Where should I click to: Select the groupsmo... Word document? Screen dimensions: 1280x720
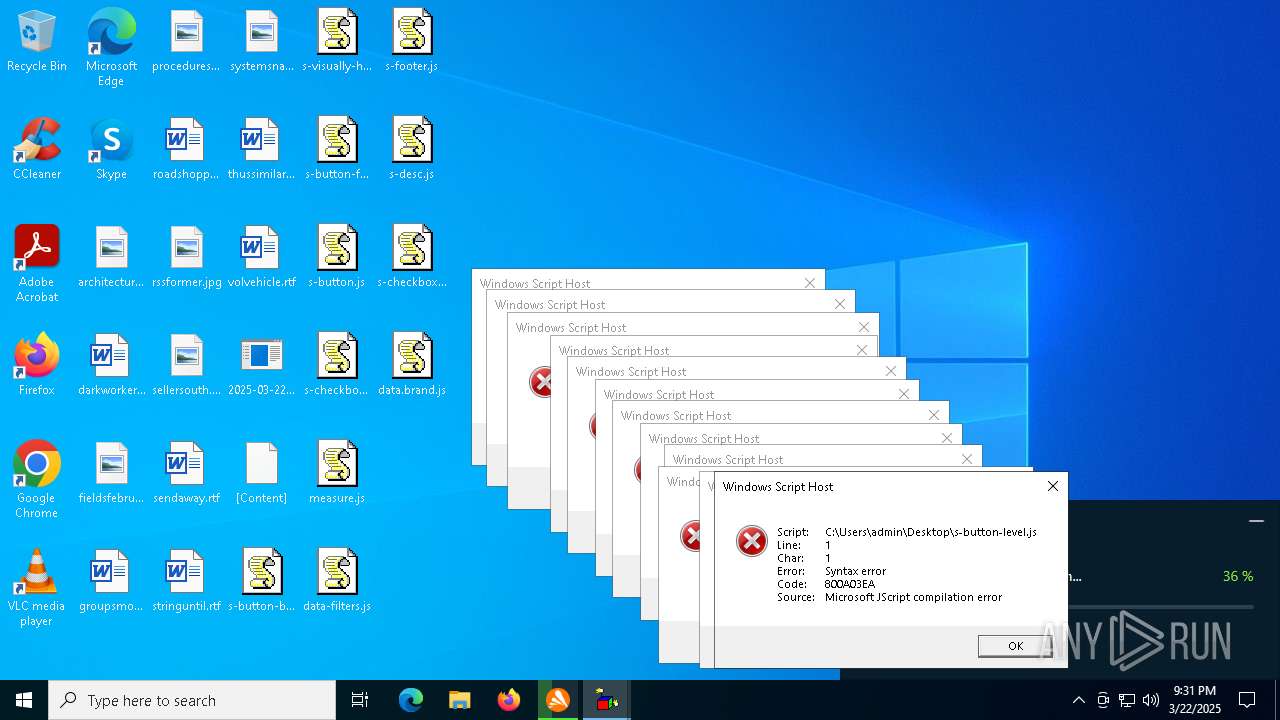[111, 582]
